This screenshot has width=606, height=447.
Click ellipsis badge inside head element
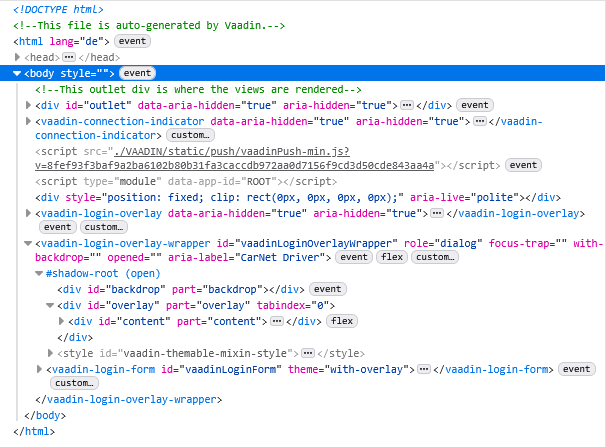(69, 57)
